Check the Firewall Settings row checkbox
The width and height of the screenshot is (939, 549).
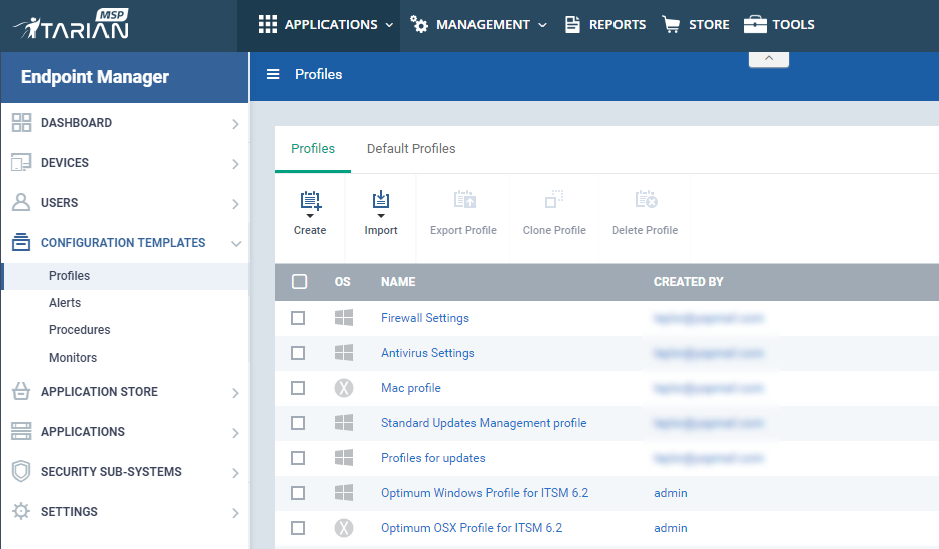coord(298,318)
